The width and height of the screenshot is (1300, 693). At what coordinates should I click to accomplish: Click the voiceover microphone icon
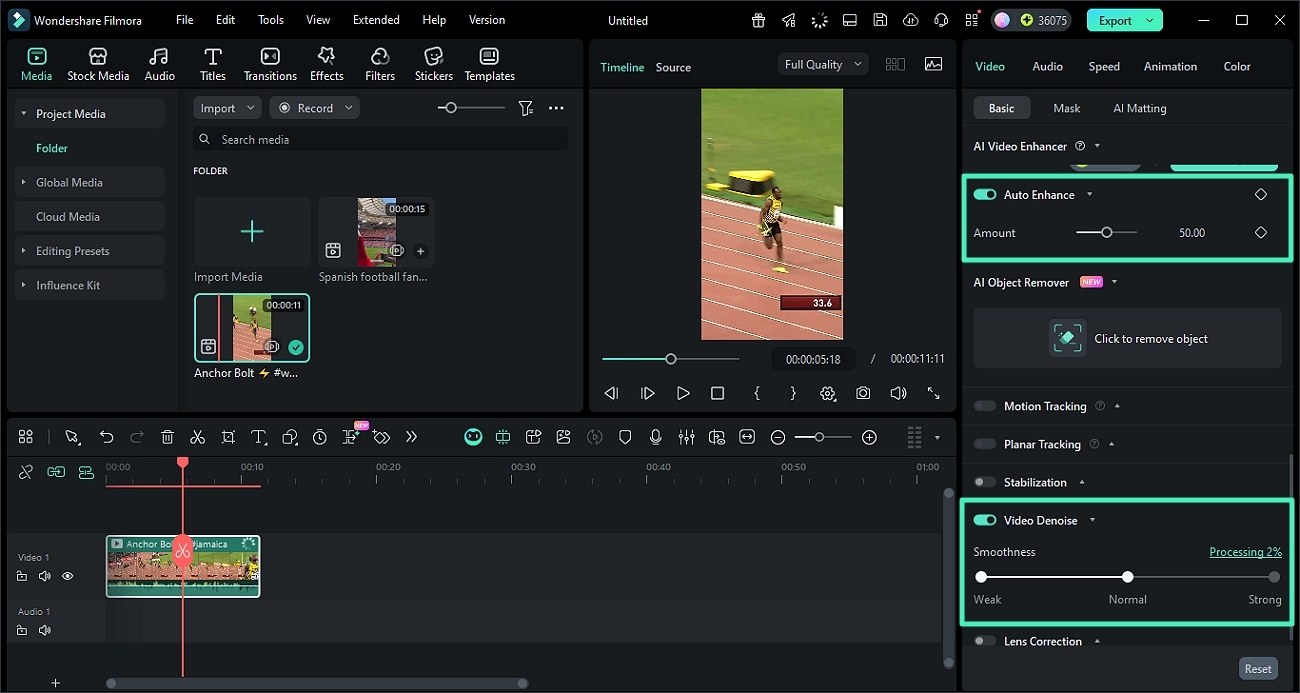[x=655, y=437]
